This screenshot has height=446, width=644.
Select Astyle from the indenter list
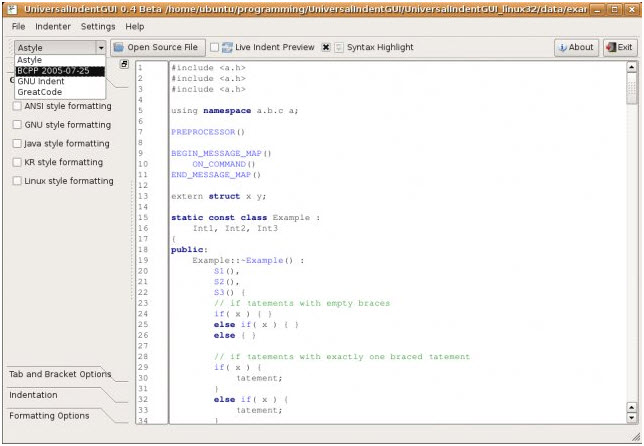pos(60,60)
